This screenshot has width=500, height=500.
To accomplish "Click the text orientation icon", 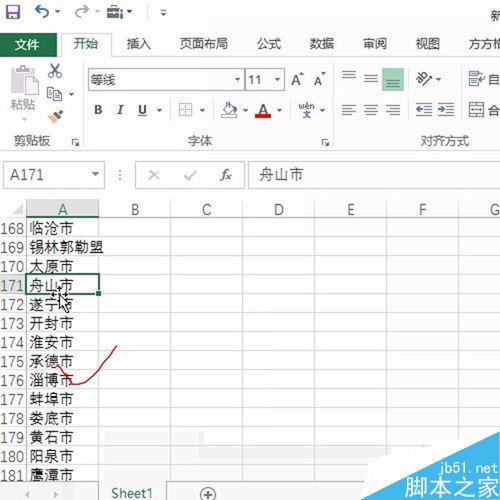I will [x=424, y=79].
